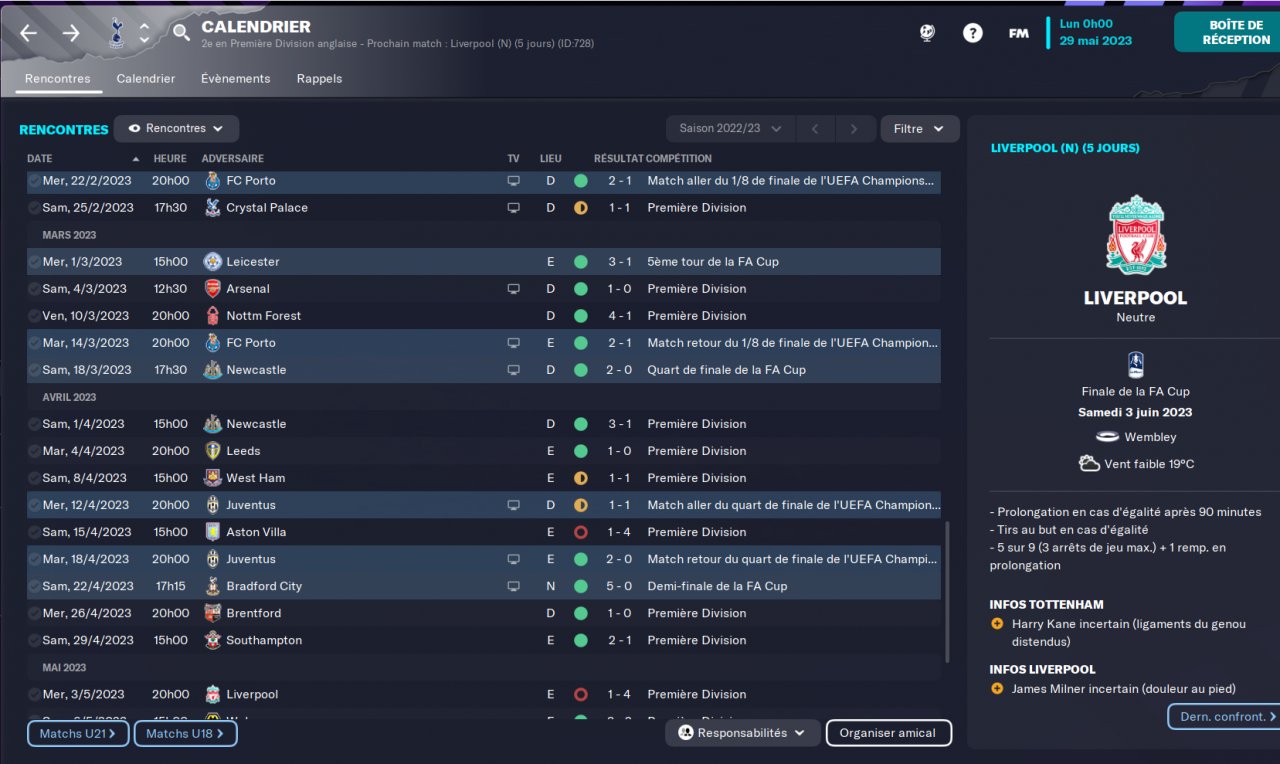
Task: Click the Brentford crest
Action: pos(212,613)
